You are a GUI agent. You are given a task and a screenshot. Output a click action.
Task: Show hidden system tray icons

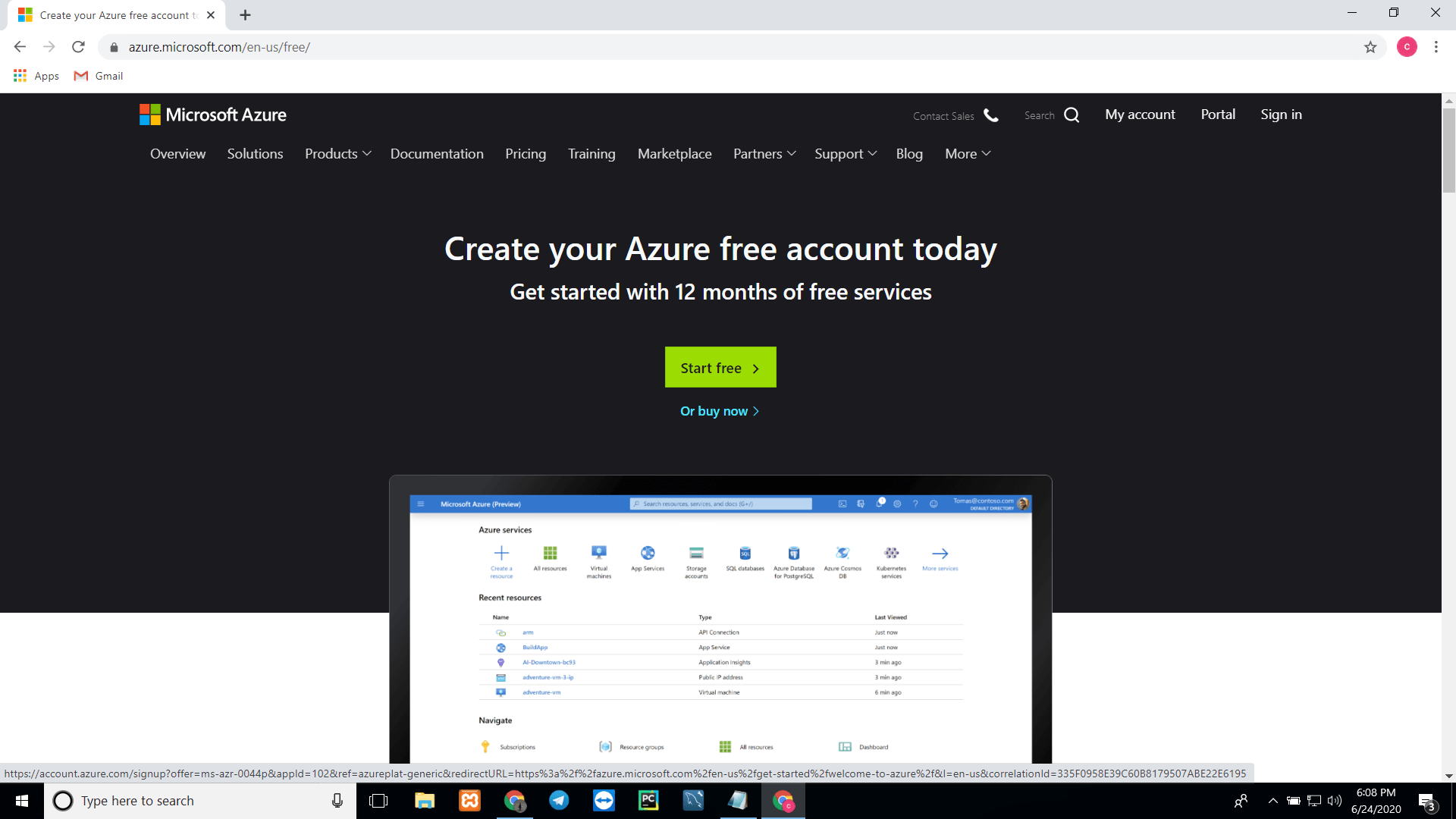[x=1273, y=801]
